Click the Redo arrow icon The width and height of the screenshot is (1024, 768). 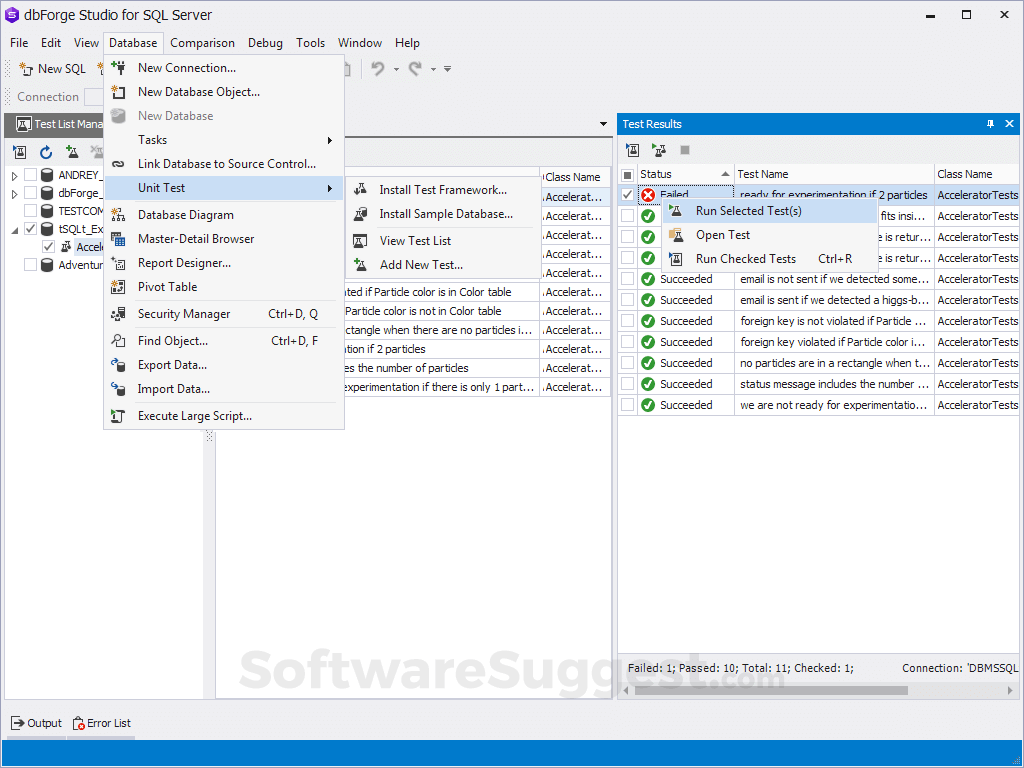[x=415, y=68]
